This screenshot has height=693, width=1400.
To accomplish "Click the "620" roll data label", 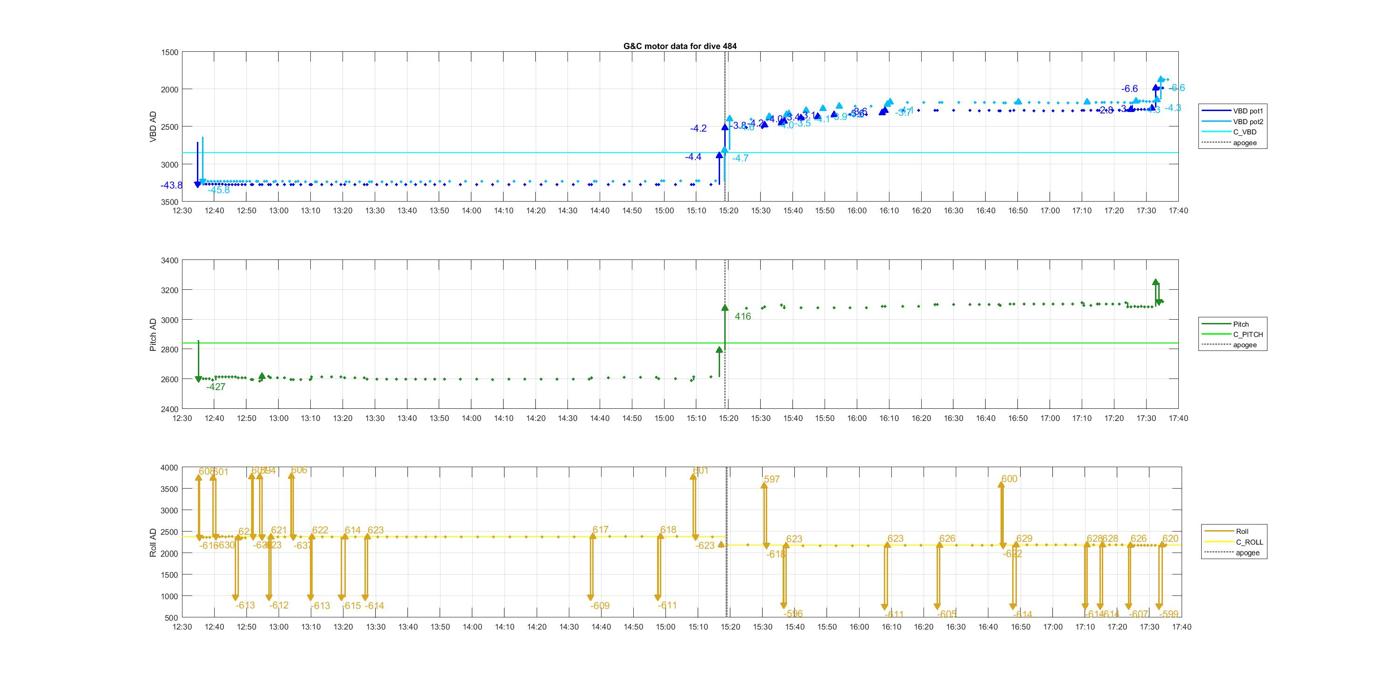I will click(x=1170, y=539).
